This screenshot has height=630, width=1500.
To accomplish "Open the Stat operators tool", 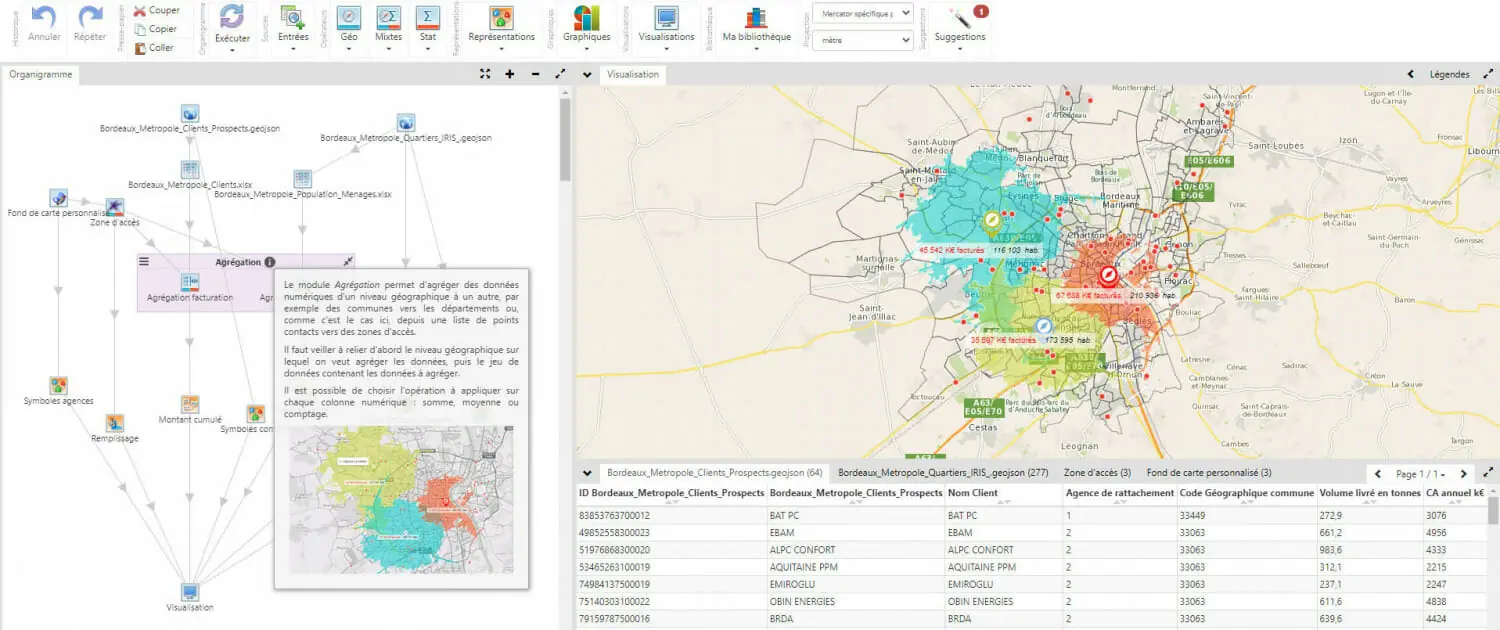I will (428, 17).
